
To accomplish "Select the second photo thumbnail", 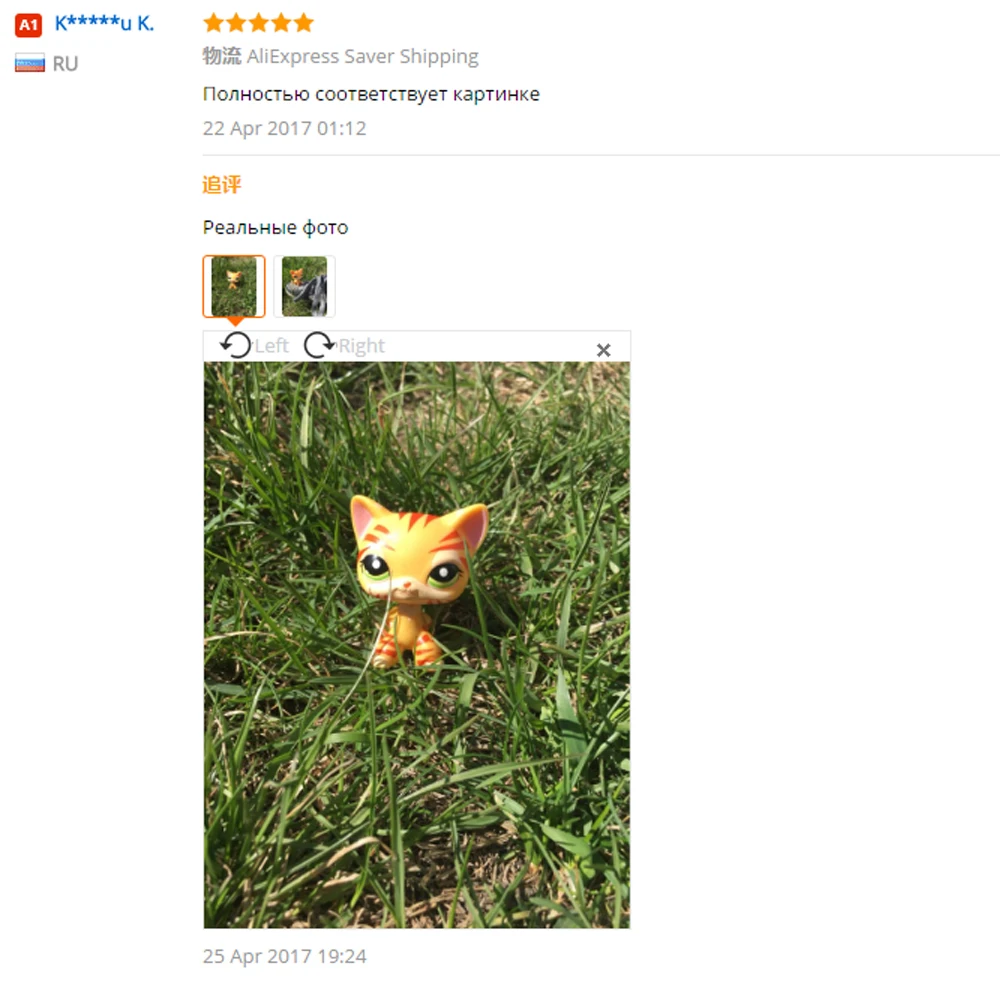I will 304,286.
